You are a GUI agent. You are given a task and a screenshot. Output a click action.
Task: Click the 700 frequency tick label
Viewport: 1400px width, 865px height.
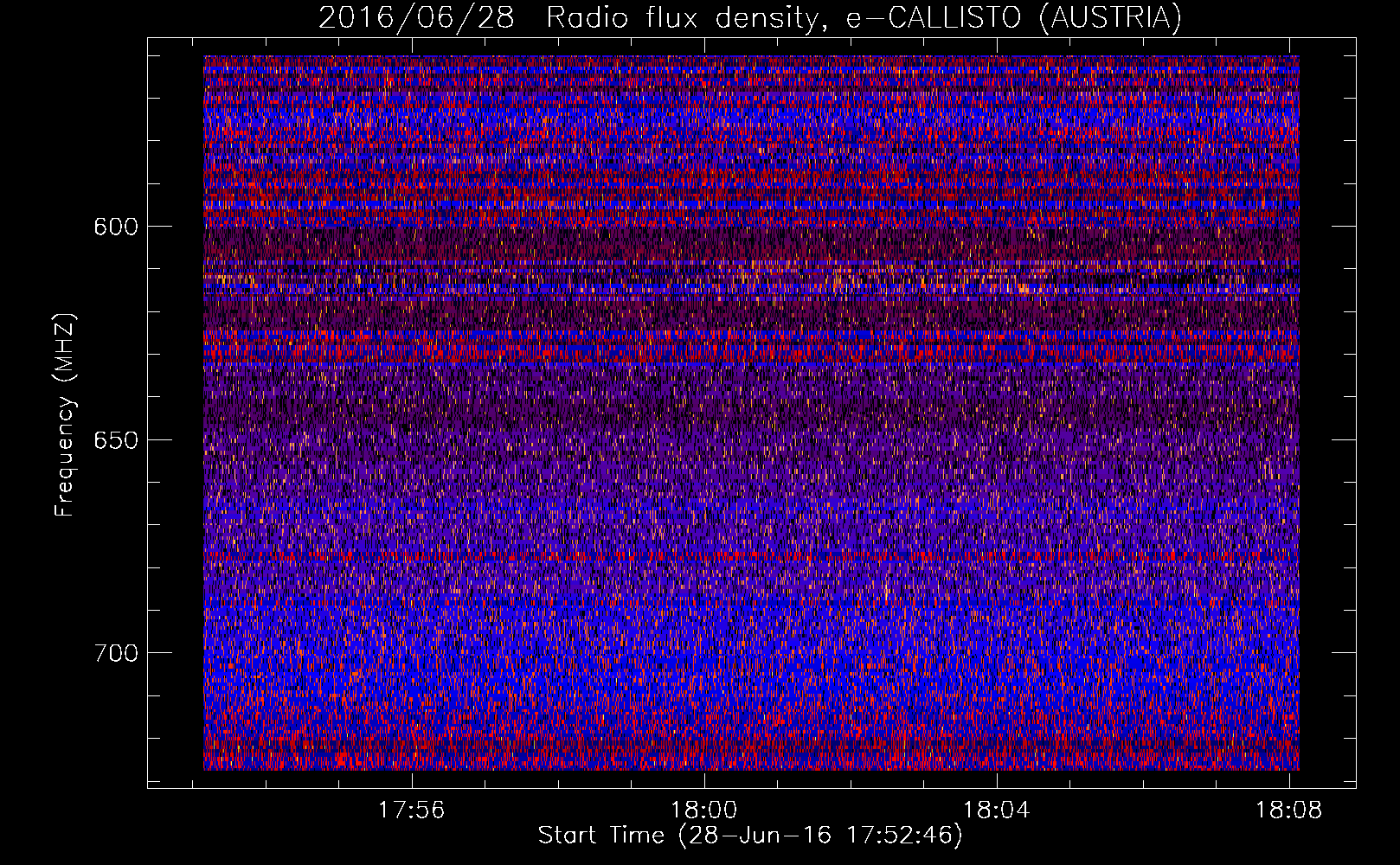pos(116,653)
